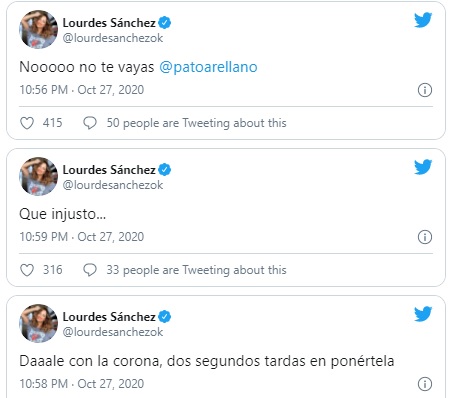The height and width of the screenshot is (398, 450).
Task: Open info icon on 10:59 PM tweet
Action: click(425, 237)
